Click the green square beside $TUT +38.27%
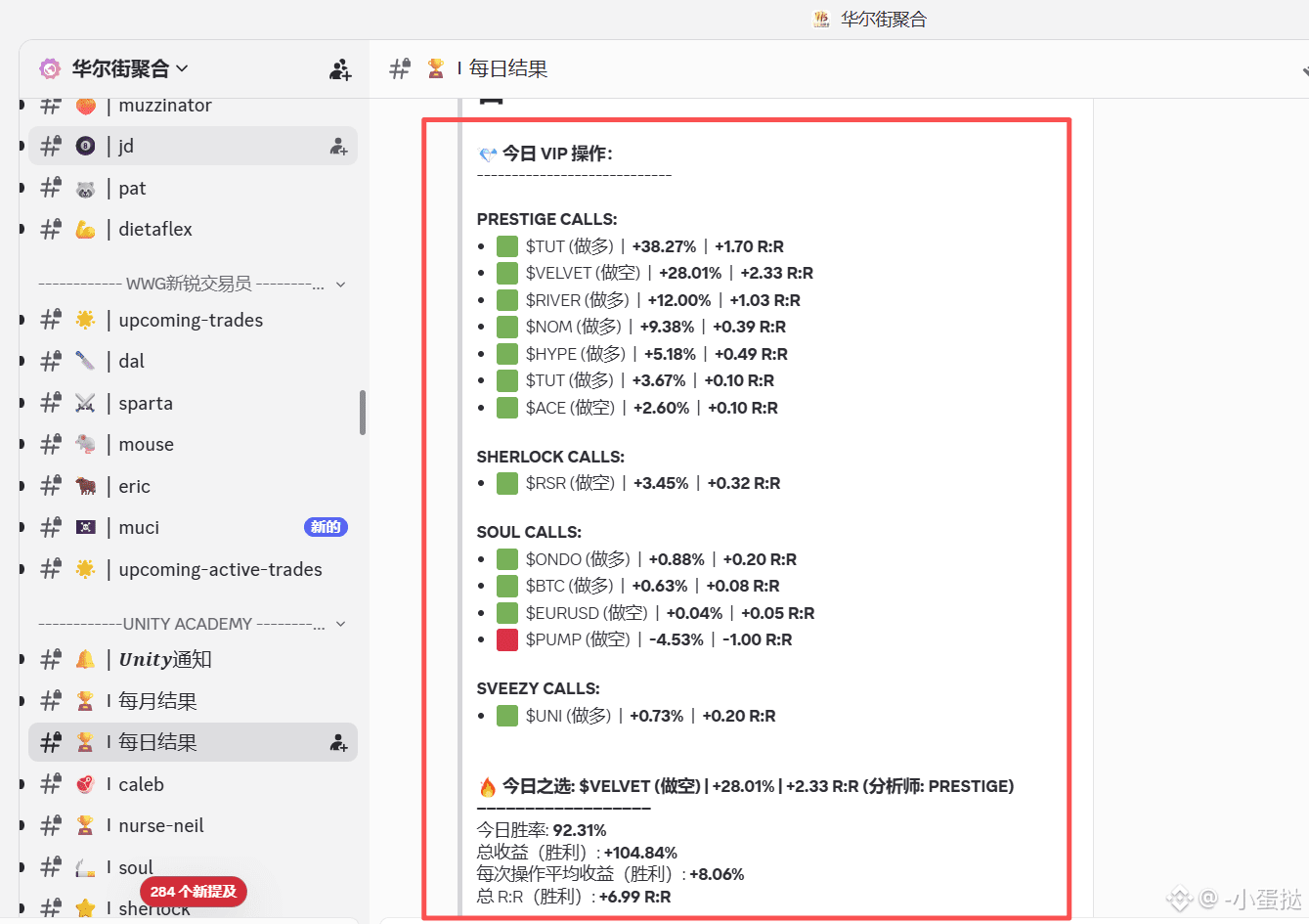The width and height of the screenshot is (1309, 924). (x=507, y=246)
